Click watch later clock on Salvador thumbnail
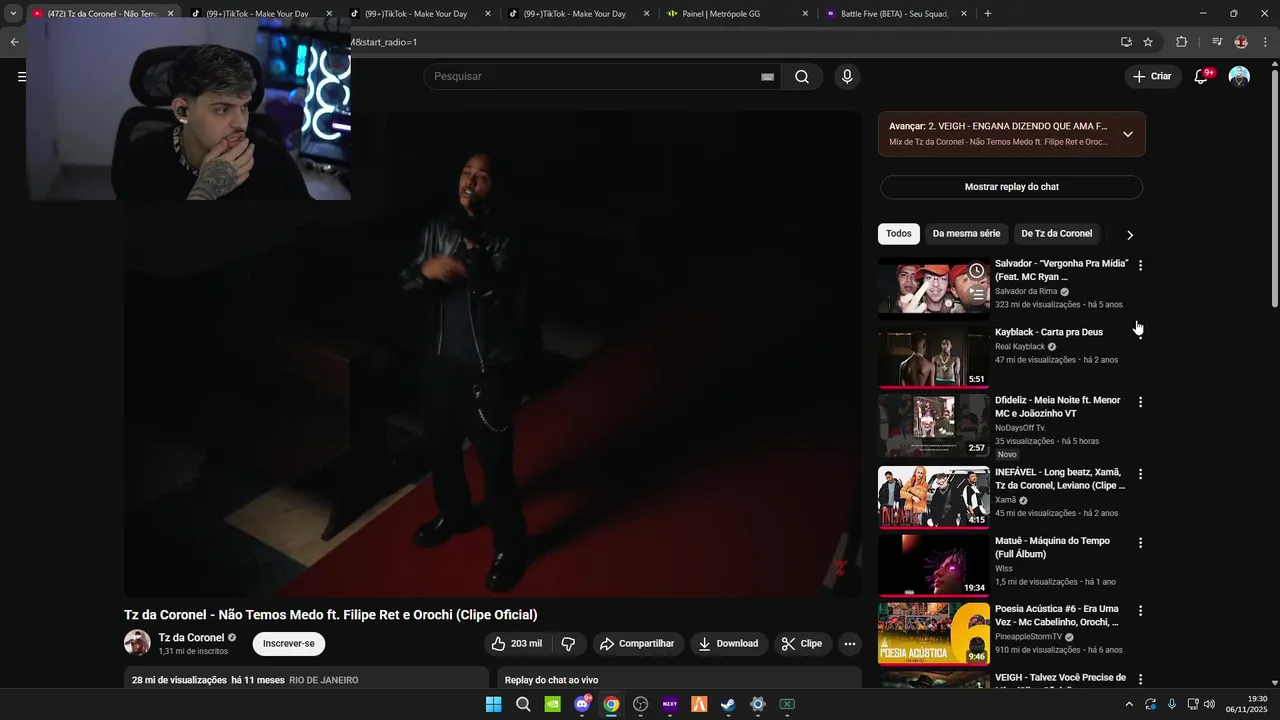The height and width of the screenshot is (720, 1280). pyautogui.click(x=976, y=271)
